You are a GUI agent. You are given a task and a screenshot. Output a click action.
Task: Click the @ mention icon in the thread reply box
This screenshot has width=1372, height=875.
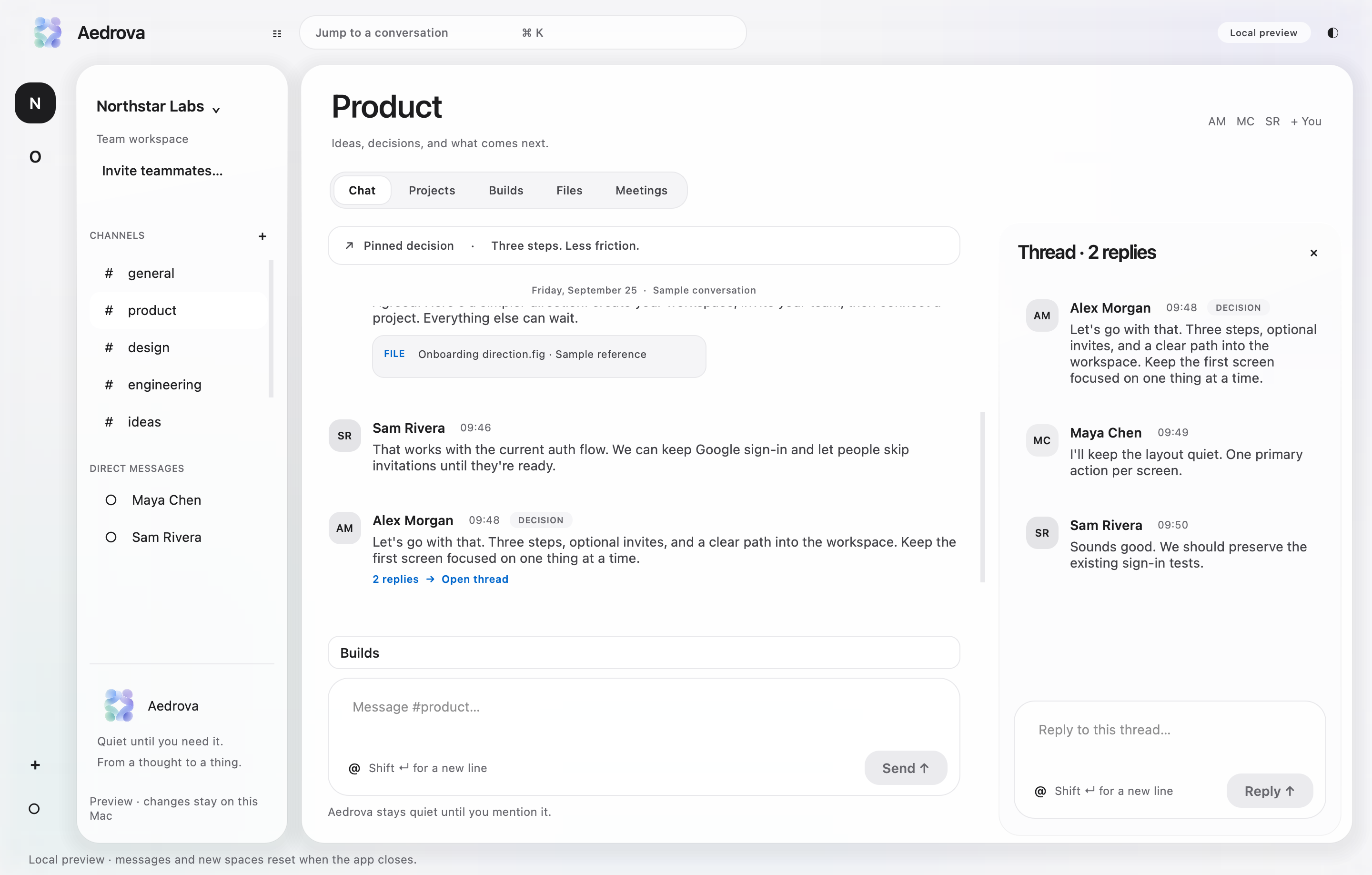point(1040,791)
